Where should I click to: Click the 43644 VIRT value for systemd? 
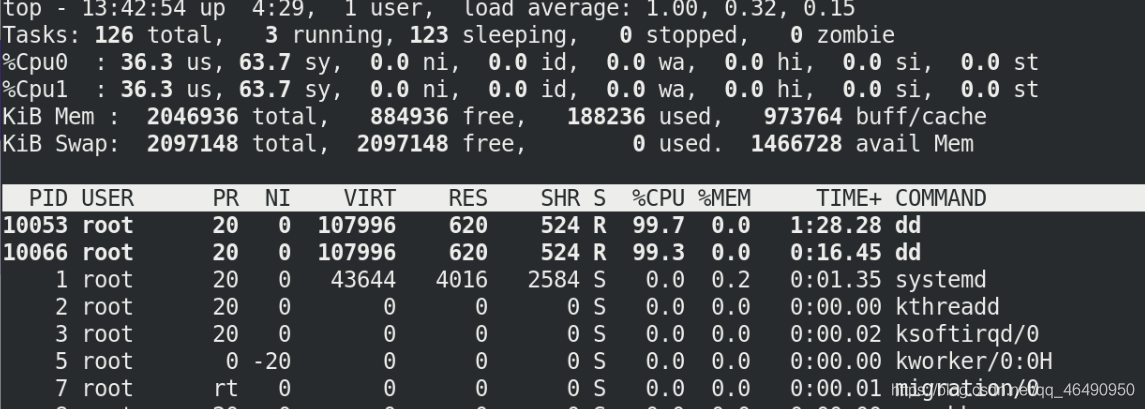coord(363,280)
